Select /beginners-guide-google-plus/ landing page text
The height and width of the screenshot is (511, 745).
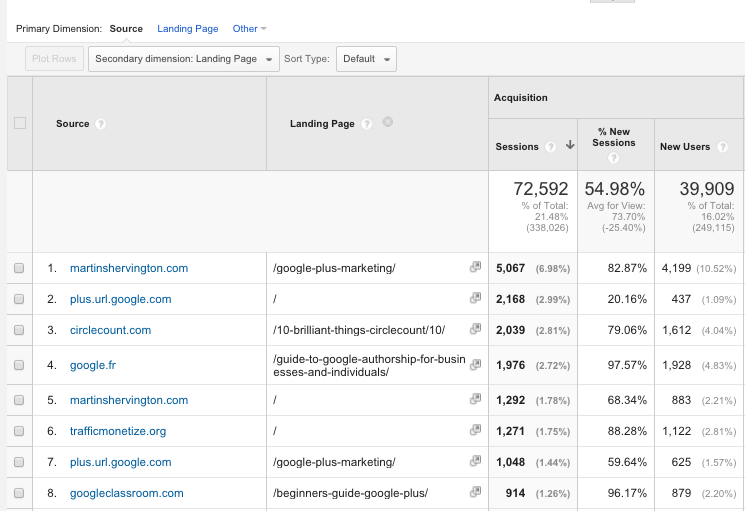pos(350,493)
